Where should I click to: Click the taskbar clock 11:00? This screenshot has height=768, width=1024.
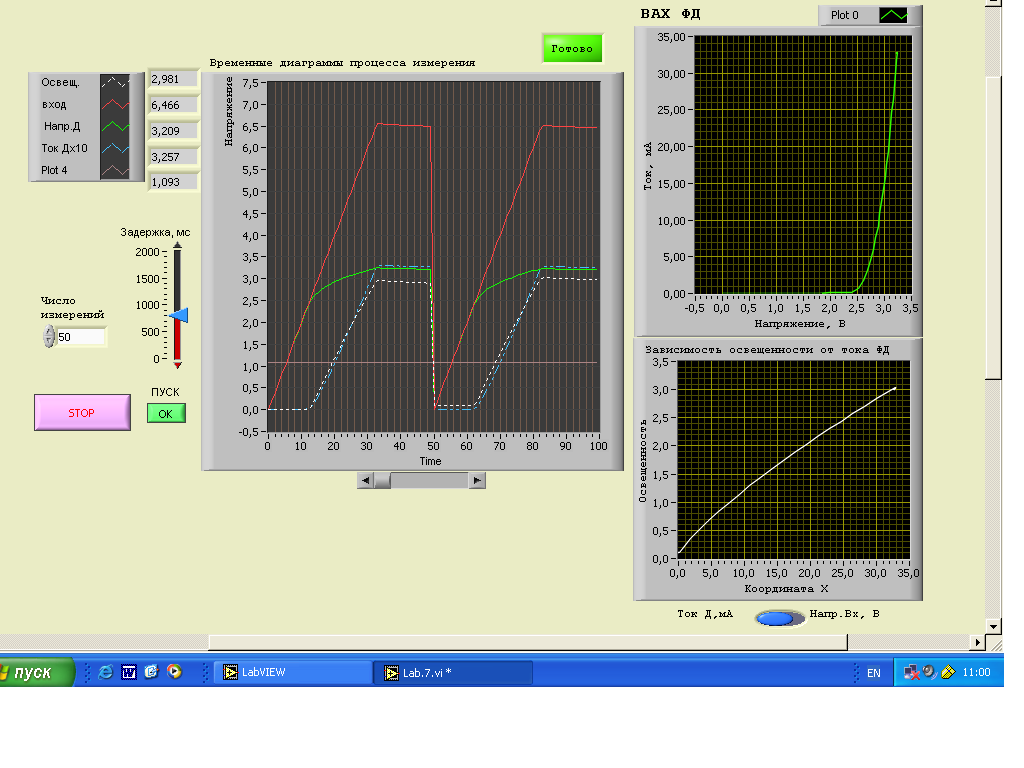click(x=976, y=673)
